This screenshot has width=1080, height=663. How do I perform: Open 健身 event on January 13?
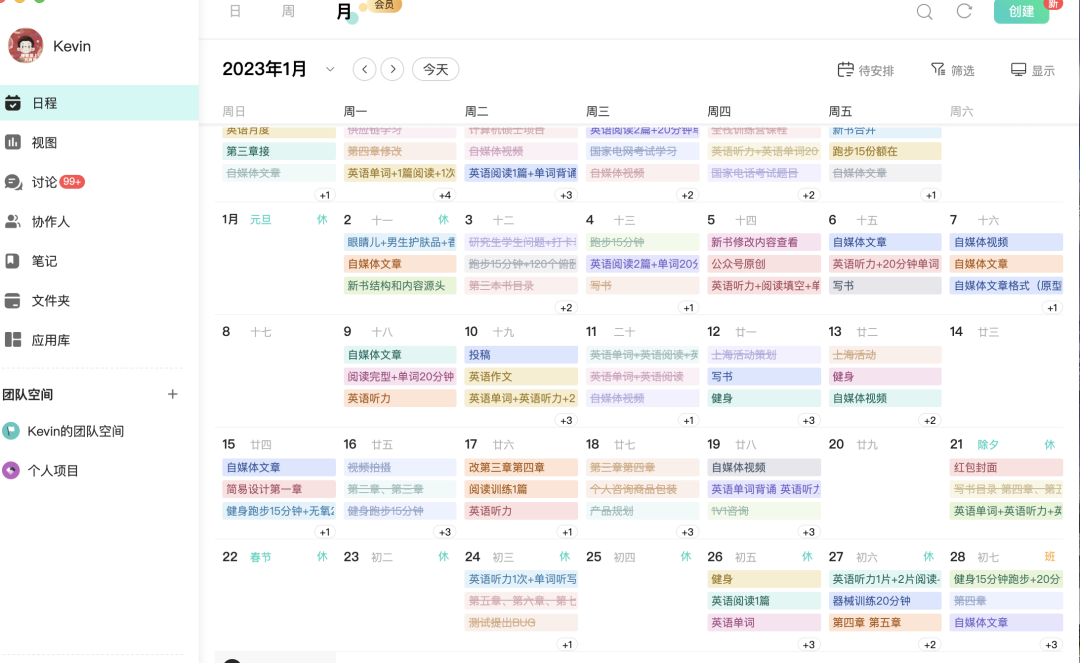(885, 377)
